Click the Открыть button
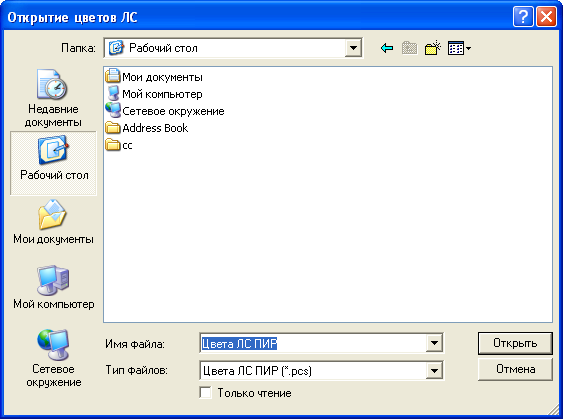Viewport: 563px width, 419px height. [515, 343]
